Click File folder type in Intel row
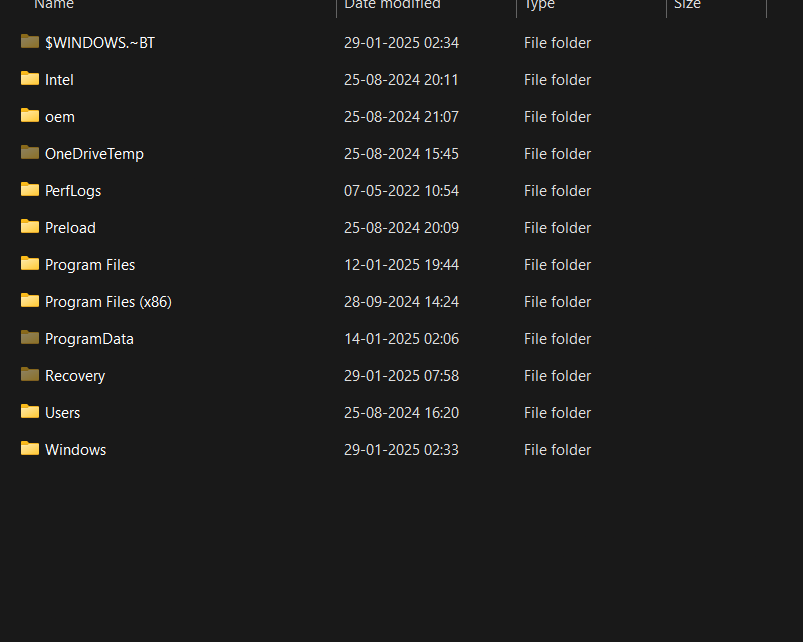 pyautogui.click(x=558, y=80)
